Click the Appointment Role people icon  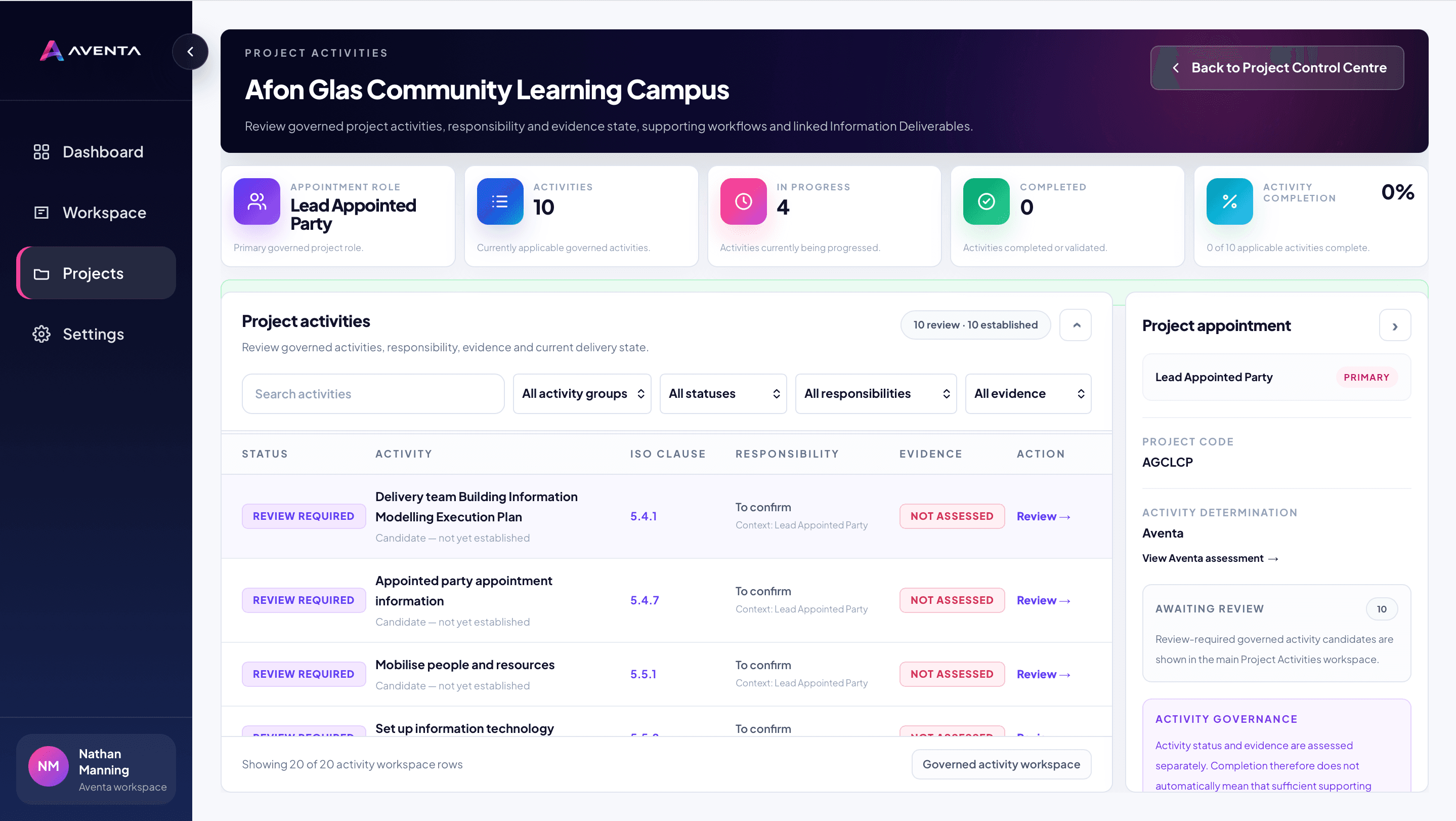(256, 201)
